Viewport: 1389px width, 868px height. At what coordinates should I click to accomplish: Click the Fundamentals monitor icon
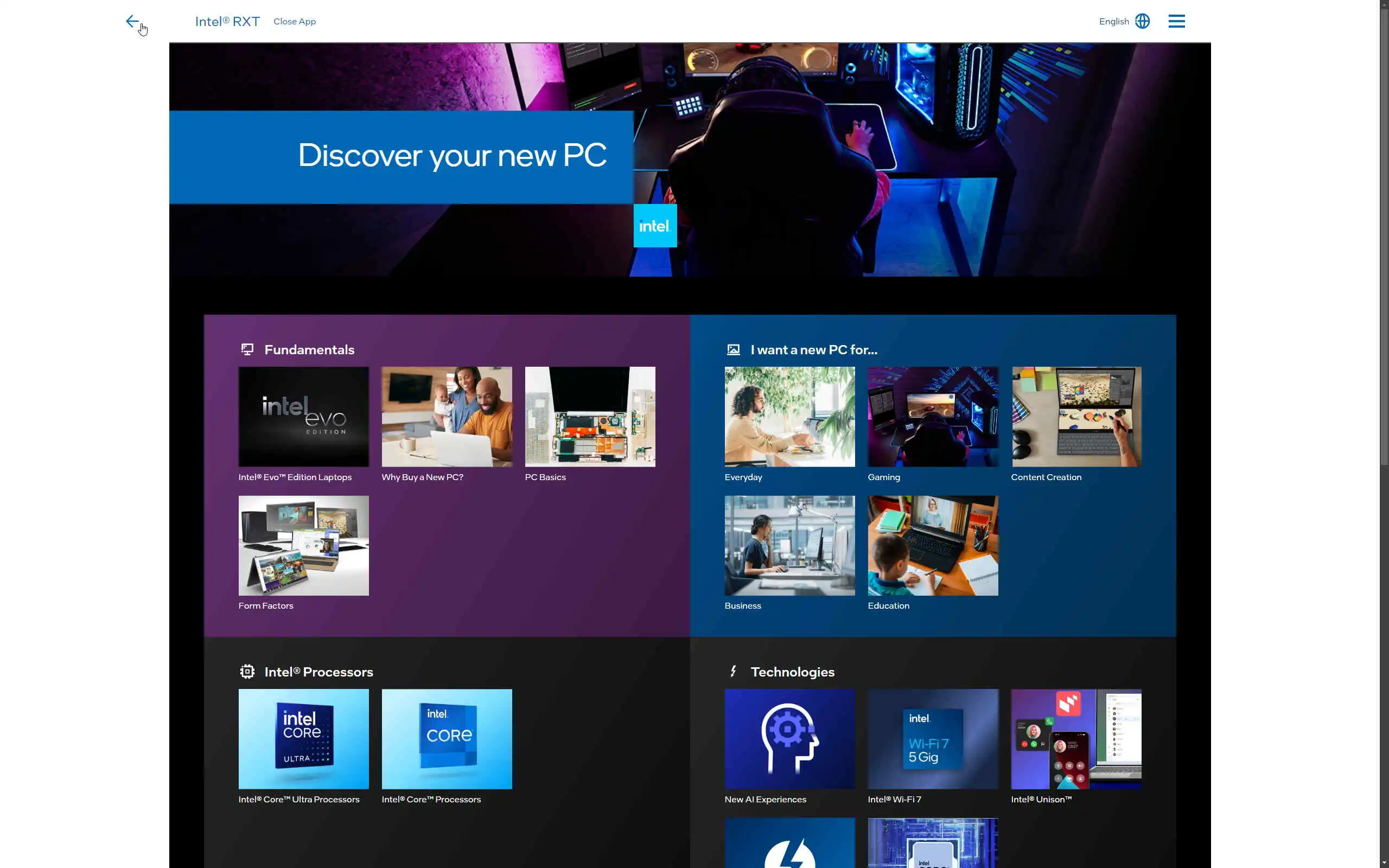(x=247, y=349)
